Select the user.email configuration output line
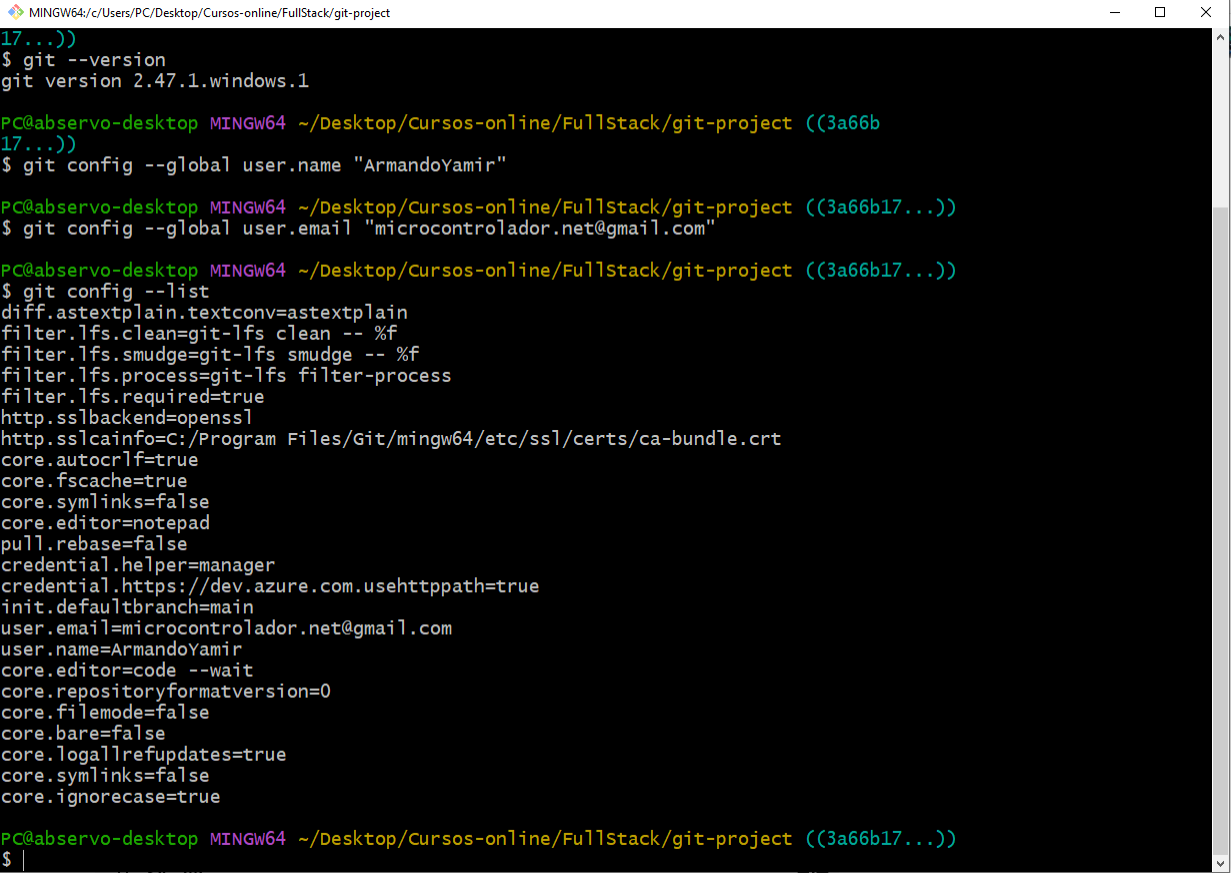The height and width of the screenshot is (873, 1231). pyautogui.click(x=225, y=628)
